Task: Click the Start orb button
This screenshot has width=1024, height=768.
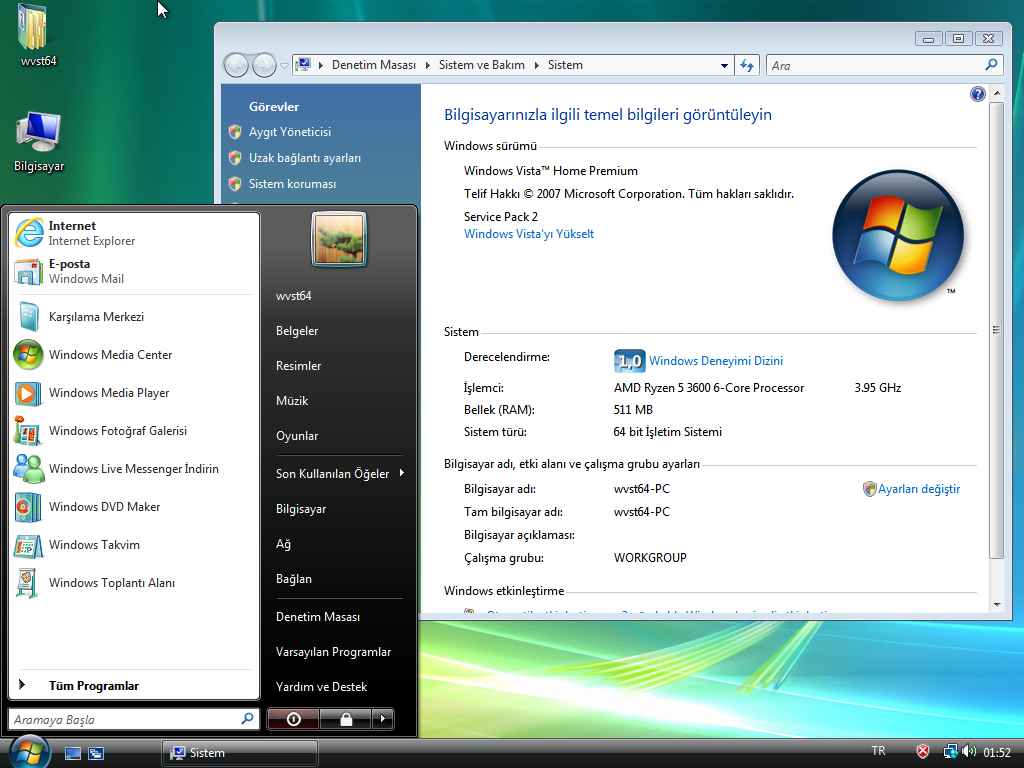Action: pyautogui.click(x=29, y=751)
